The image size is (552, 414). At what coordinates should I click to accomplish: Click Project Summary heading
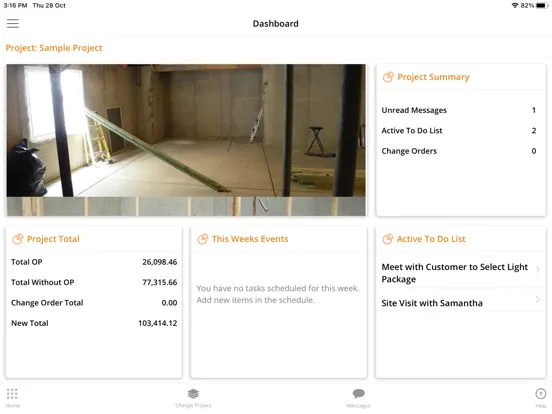pos(433,77)
